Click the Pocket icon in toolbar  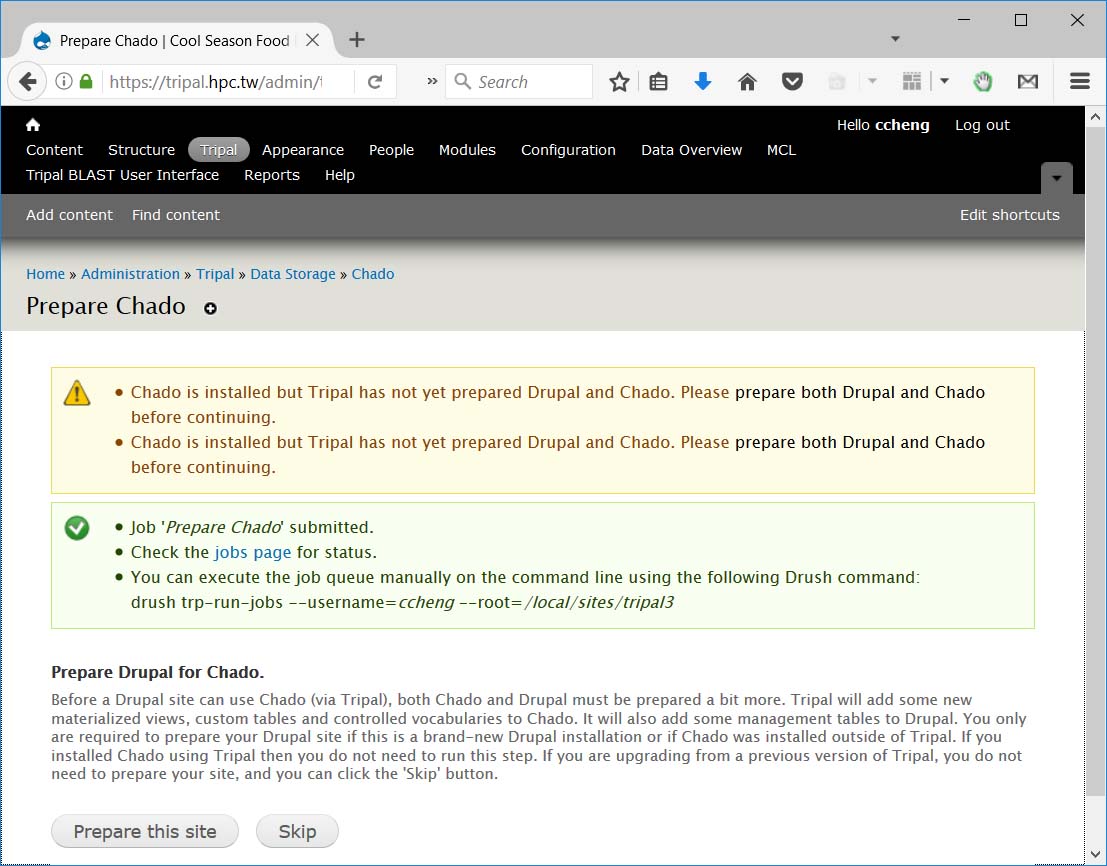(x=792, y=82)
